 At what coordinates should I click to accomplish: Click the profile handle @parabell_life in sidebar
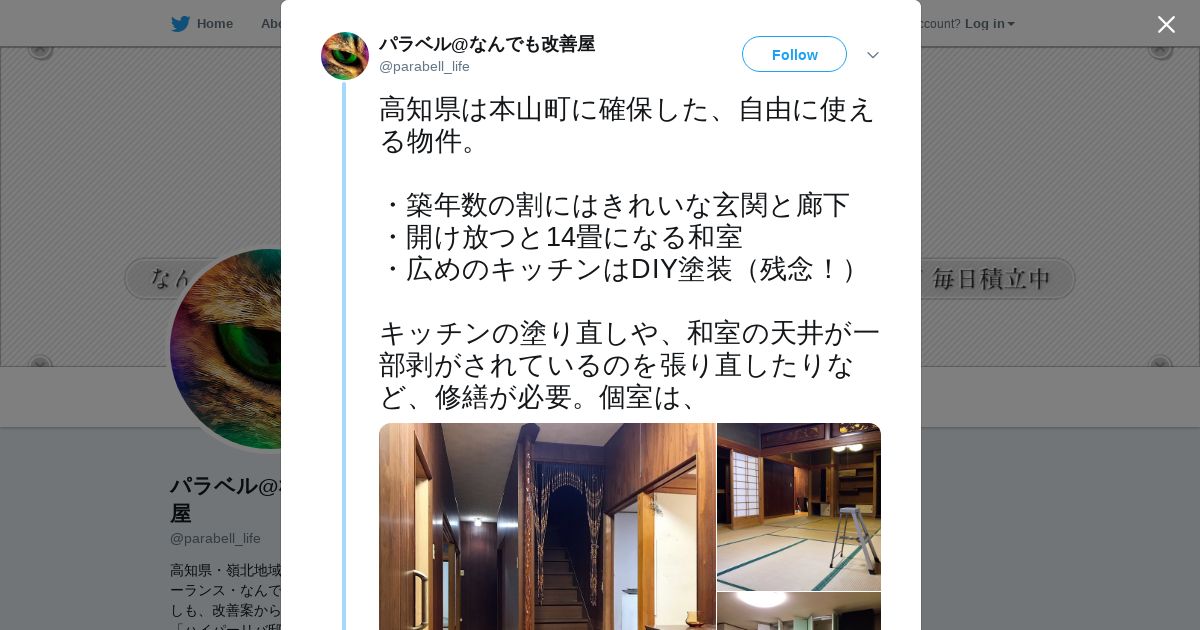tap(215, 538)
